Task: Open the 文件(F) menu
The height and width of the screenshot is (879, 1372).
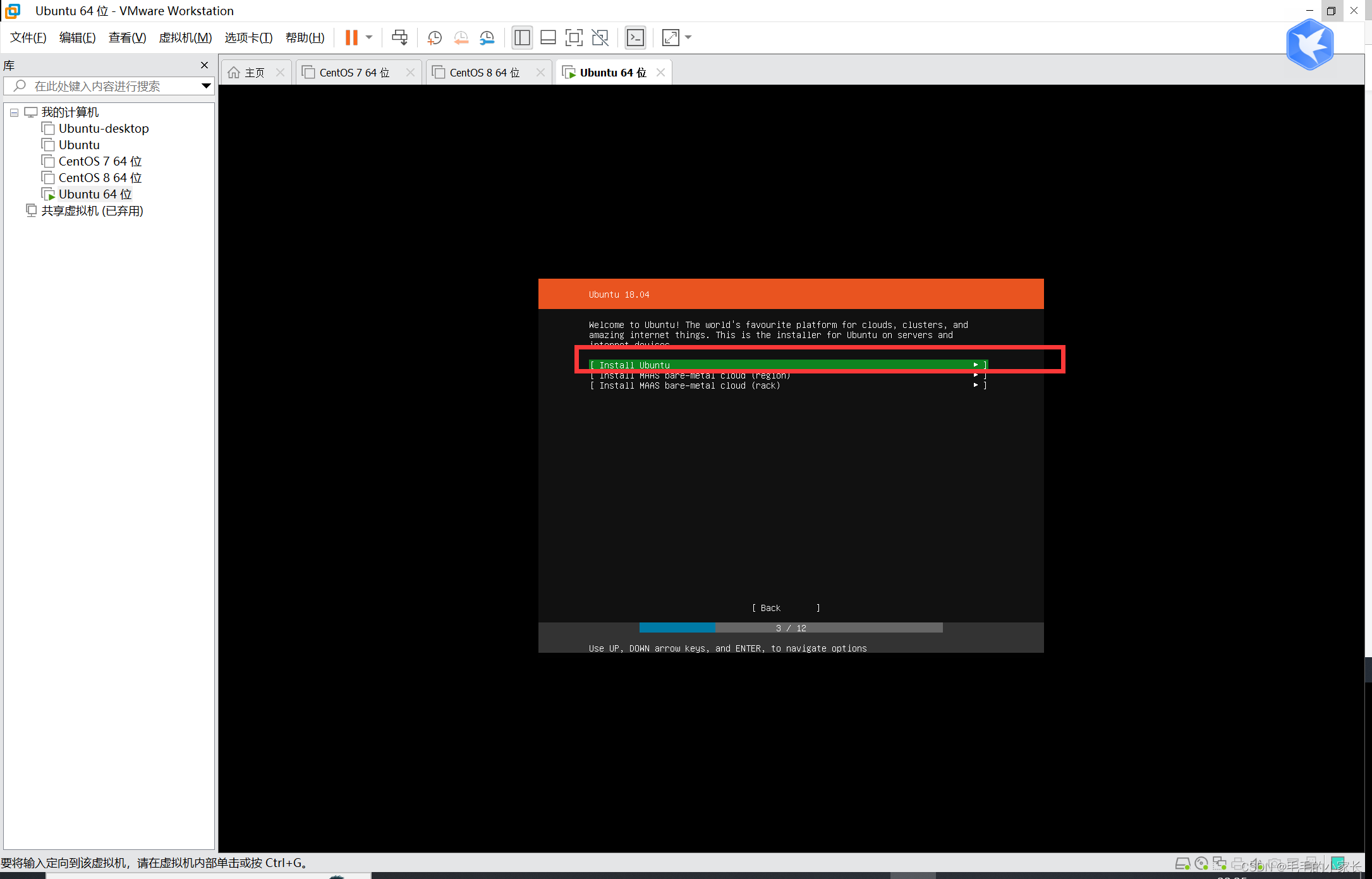Action: (28, 38)
